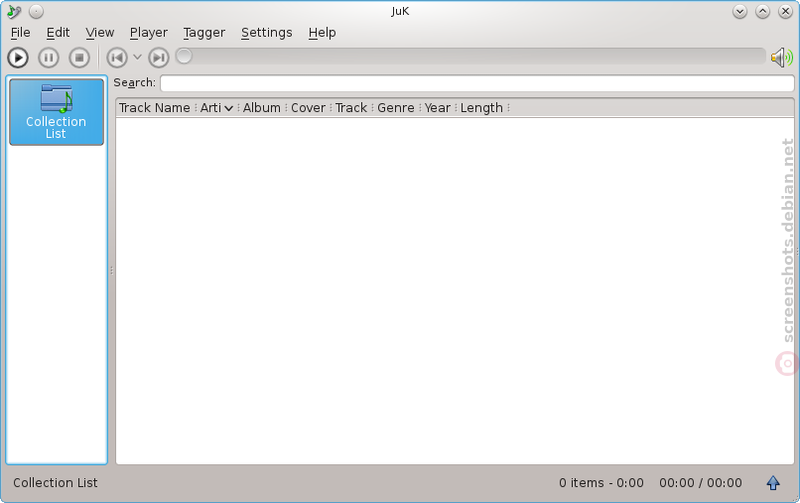The width and height of the screenshot is (800, 503).
Task: Sort by the Album column
Action: click(x=262, y=108)
